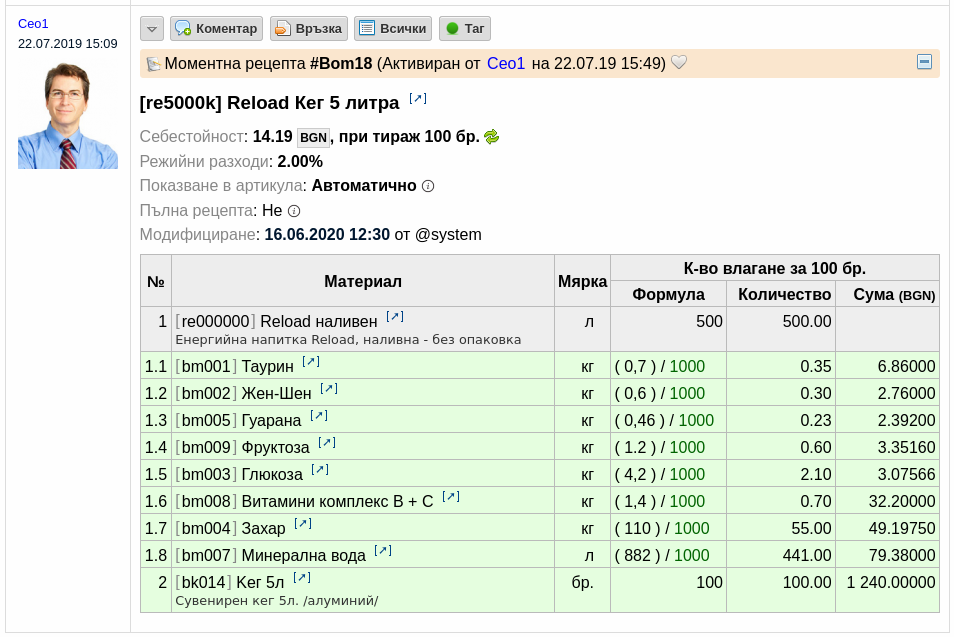Show info for Показване в артикула
The height and width of the screenshot is (637, 954).
(x=428, y=186)
